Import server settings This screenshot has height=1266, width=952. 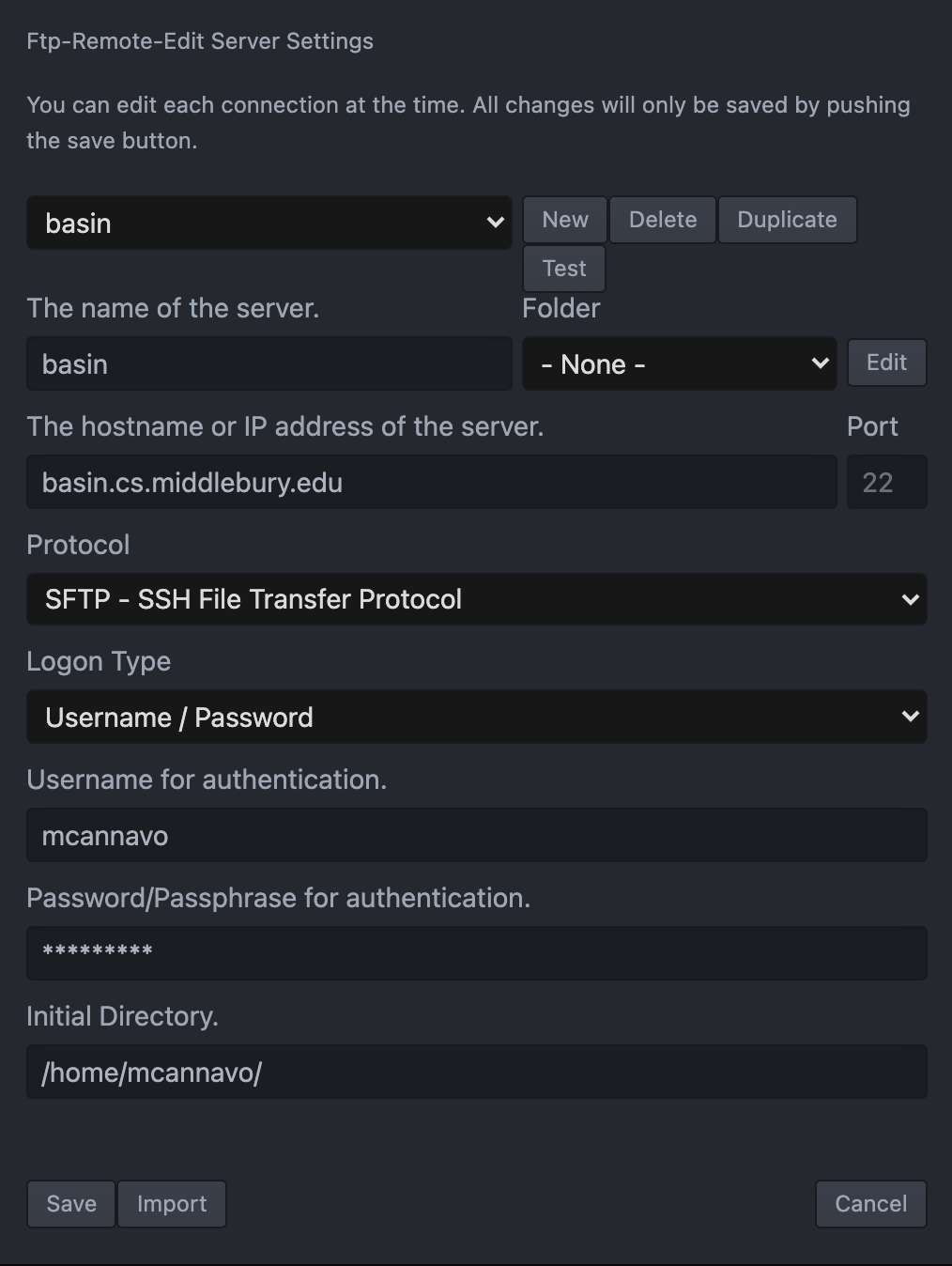pyautogui.click(x=172, y=1203)
